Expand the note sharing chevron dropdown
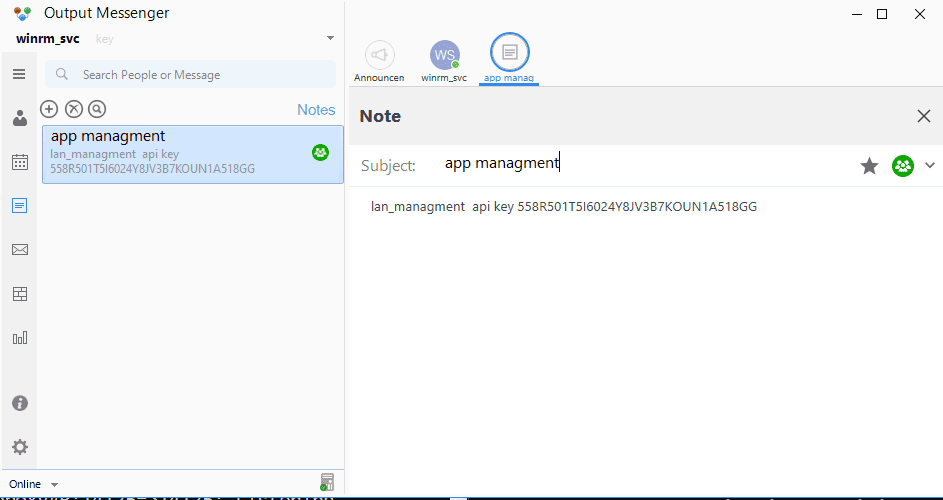Screen dimensions: 943x500 click(930, 166)
